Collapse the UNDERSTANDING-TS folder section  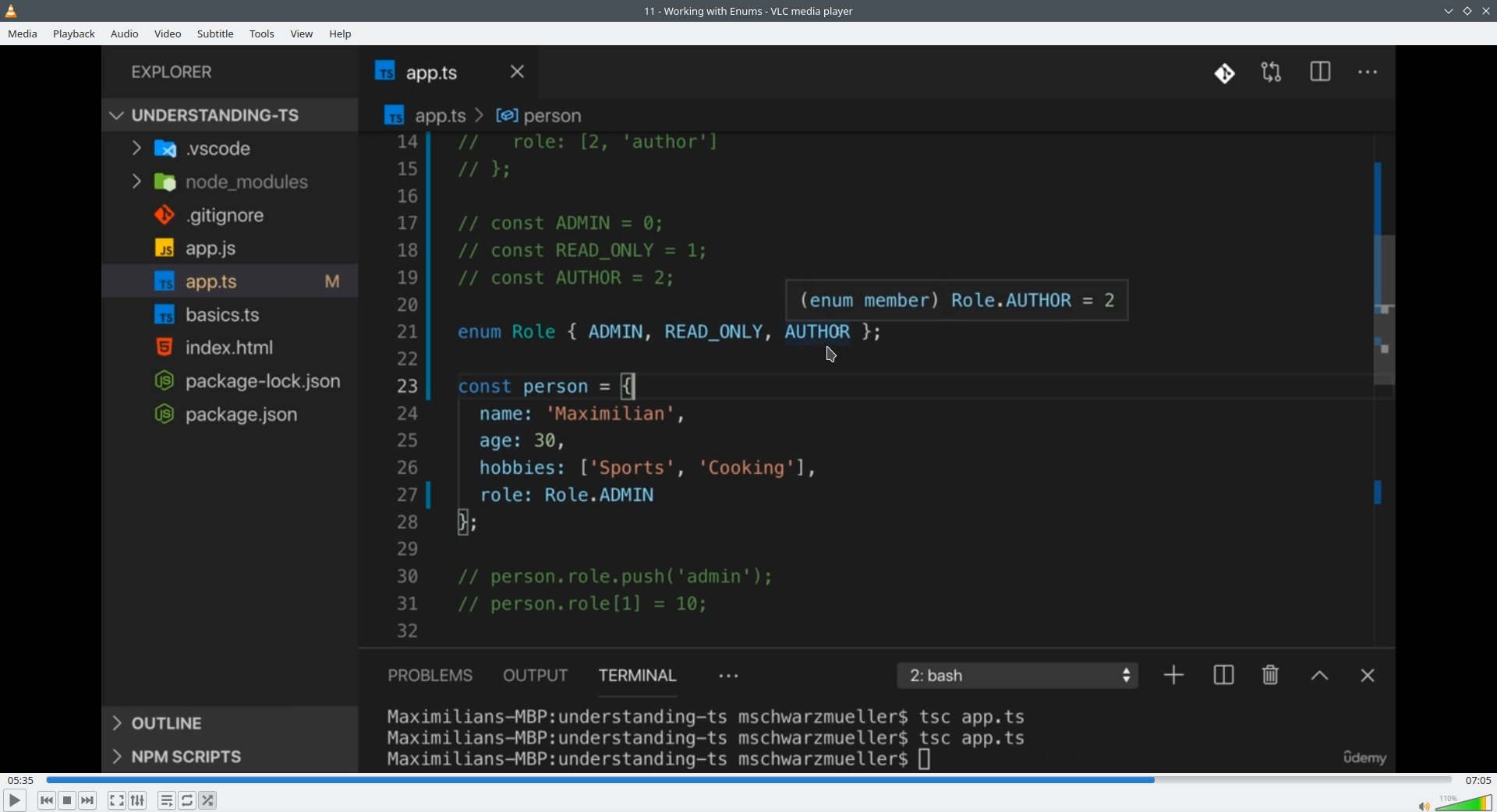[230, 115]
